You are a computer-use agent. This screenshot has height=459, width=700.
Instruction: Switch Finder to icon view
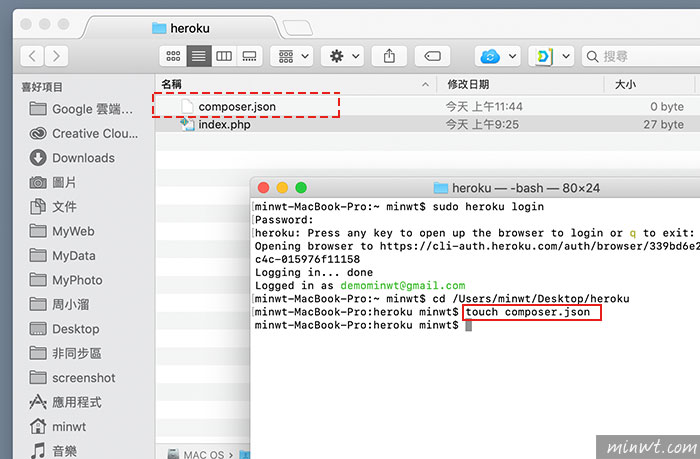tap(173, 56)
